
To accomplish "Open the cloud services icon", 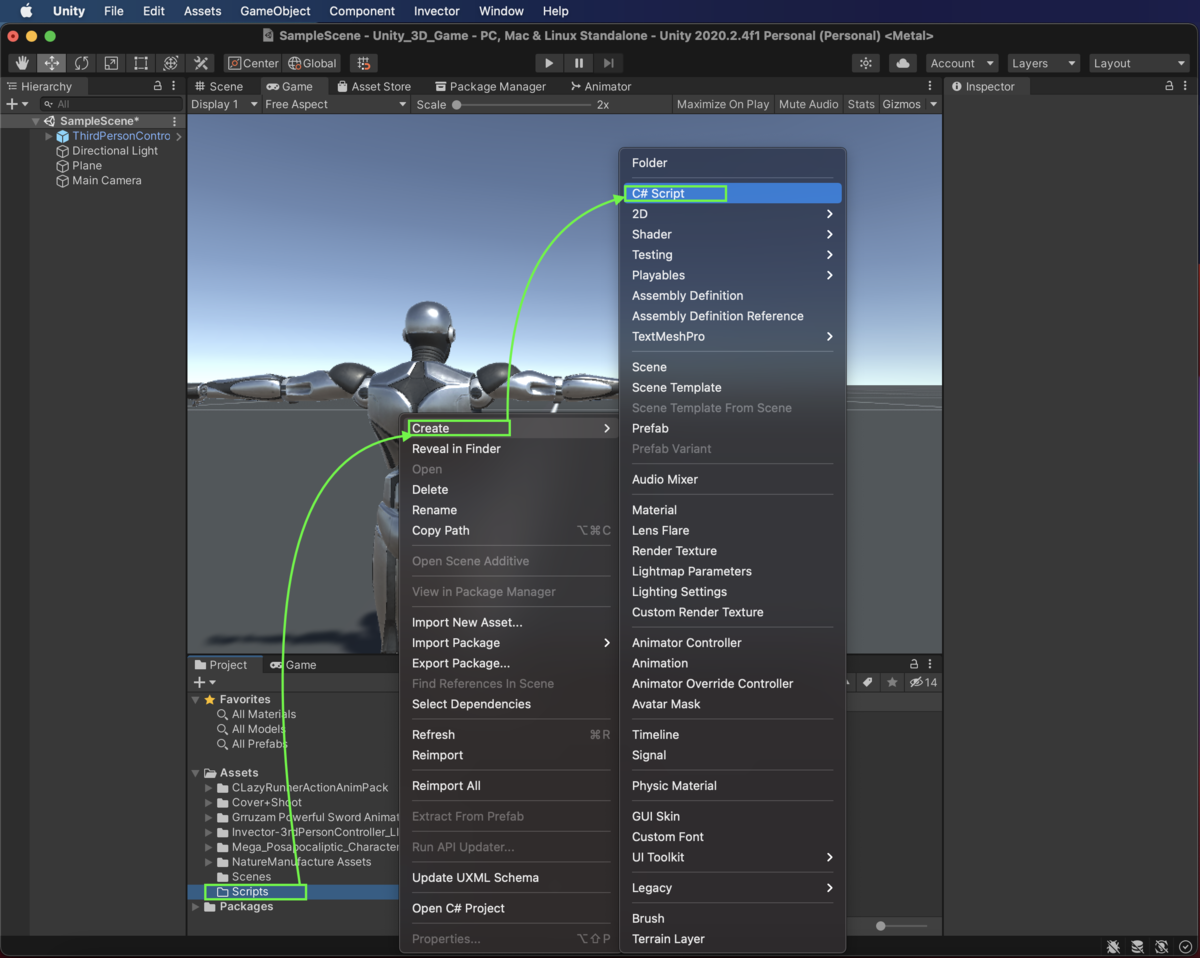I will point(903,63).
